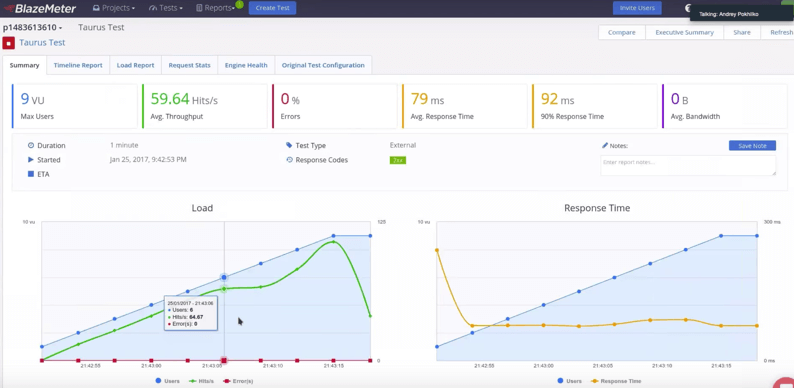Screen dimensions: 794x388
Task: Open the Reports dropdown menu
Action: click(215, 8)
